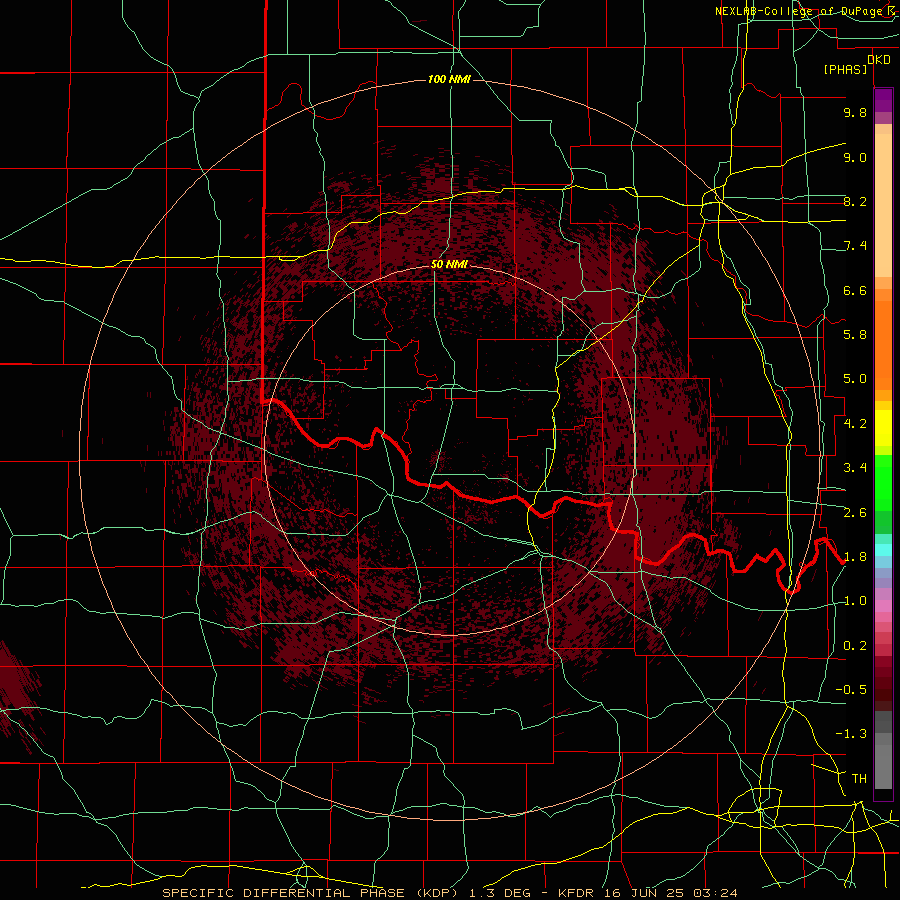Click the 8.2 legend value
The image size is (900, 900).
coord(855,202)
